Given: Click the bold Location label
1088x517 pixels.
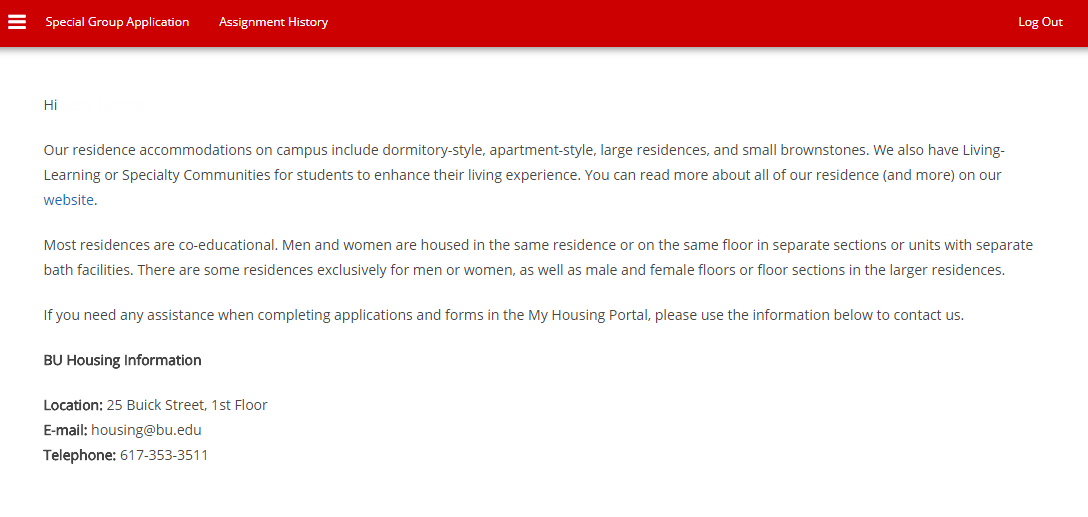Looking at the screenshot, I should pyautogui.click(x=73, y=405).
